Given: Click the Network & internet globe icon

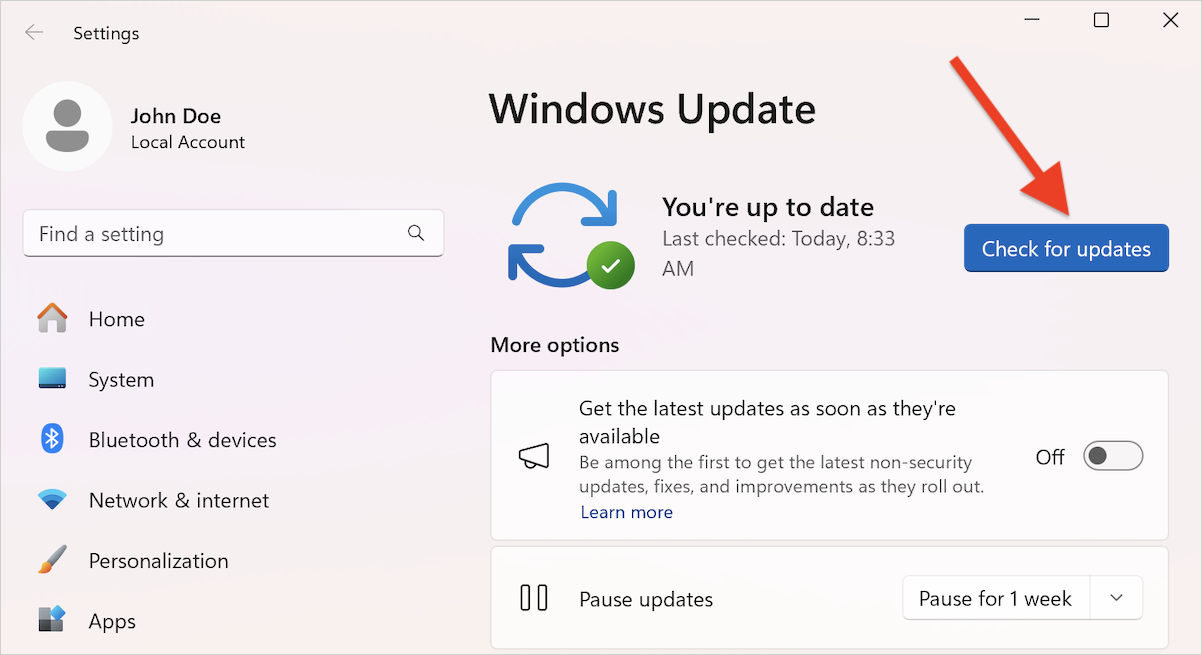Looking at the screenshot, I should [x=51, y=500].
